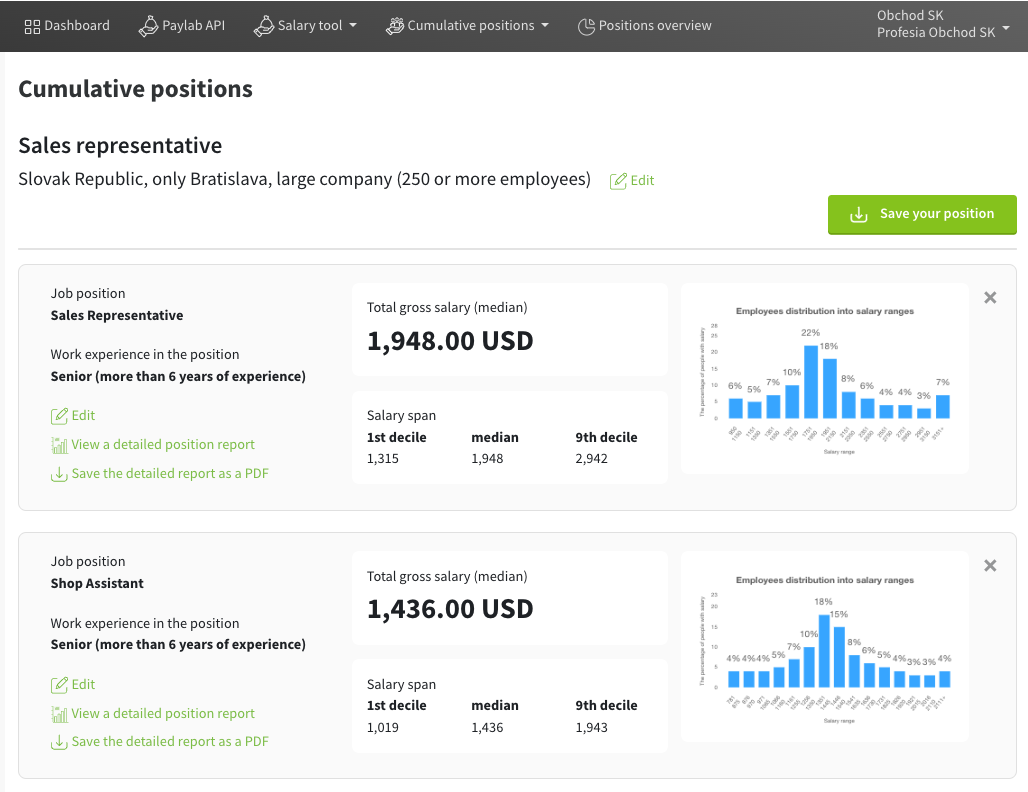Click the Sales Representative edit pencil icon
Image resolution: width=1028 pixels, height=792 pixels.
[59, 416]
